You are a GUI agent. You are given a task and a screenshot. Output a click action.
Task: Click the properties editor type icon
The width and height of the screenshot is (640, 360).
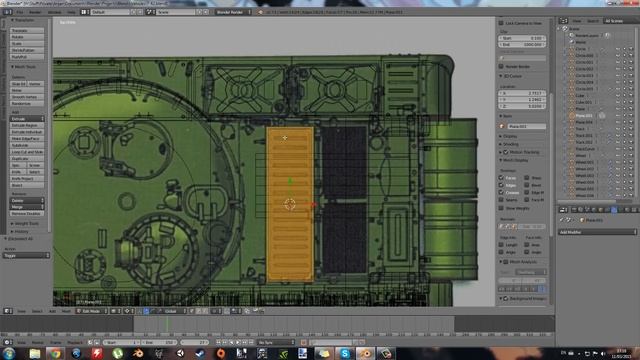[563, 210]
